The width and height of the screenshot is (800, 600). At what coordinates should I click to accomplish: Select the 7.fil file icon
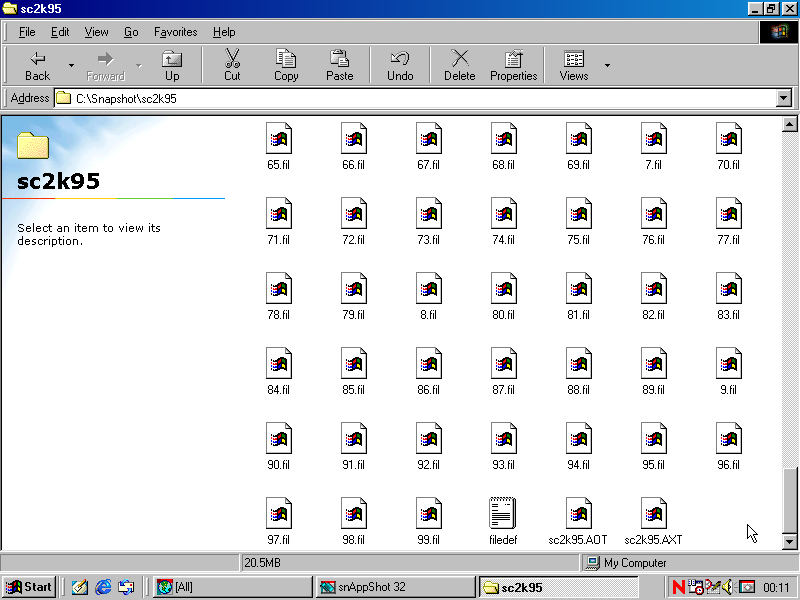point(654,138)
